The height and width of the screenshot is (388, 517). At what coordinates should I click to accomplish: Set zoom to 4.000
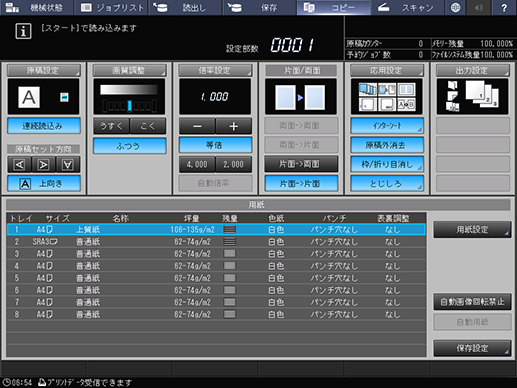(197, 164)
